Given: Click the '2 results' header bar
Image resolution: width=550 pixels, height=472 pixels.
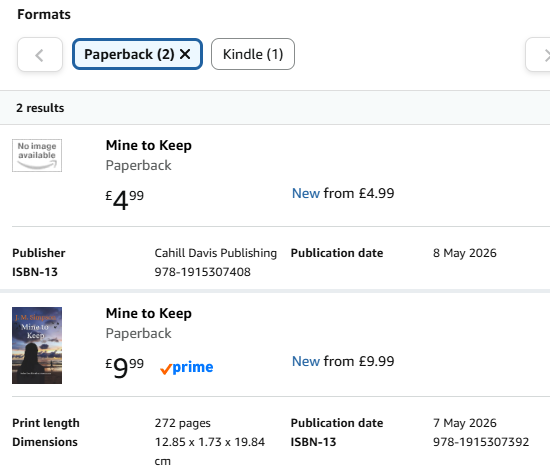Looking at the screenshot, I should pos(275,108).
